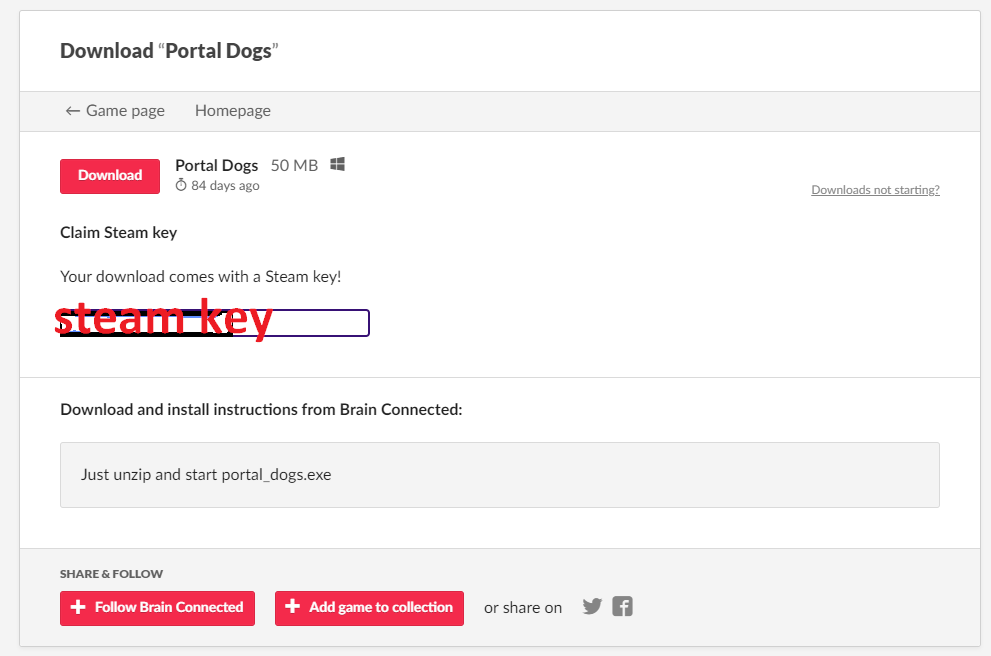Viewport: 991px width, 656px height.
Task: Click the clock icon beside 84 days ago
Action: (181, 185)
